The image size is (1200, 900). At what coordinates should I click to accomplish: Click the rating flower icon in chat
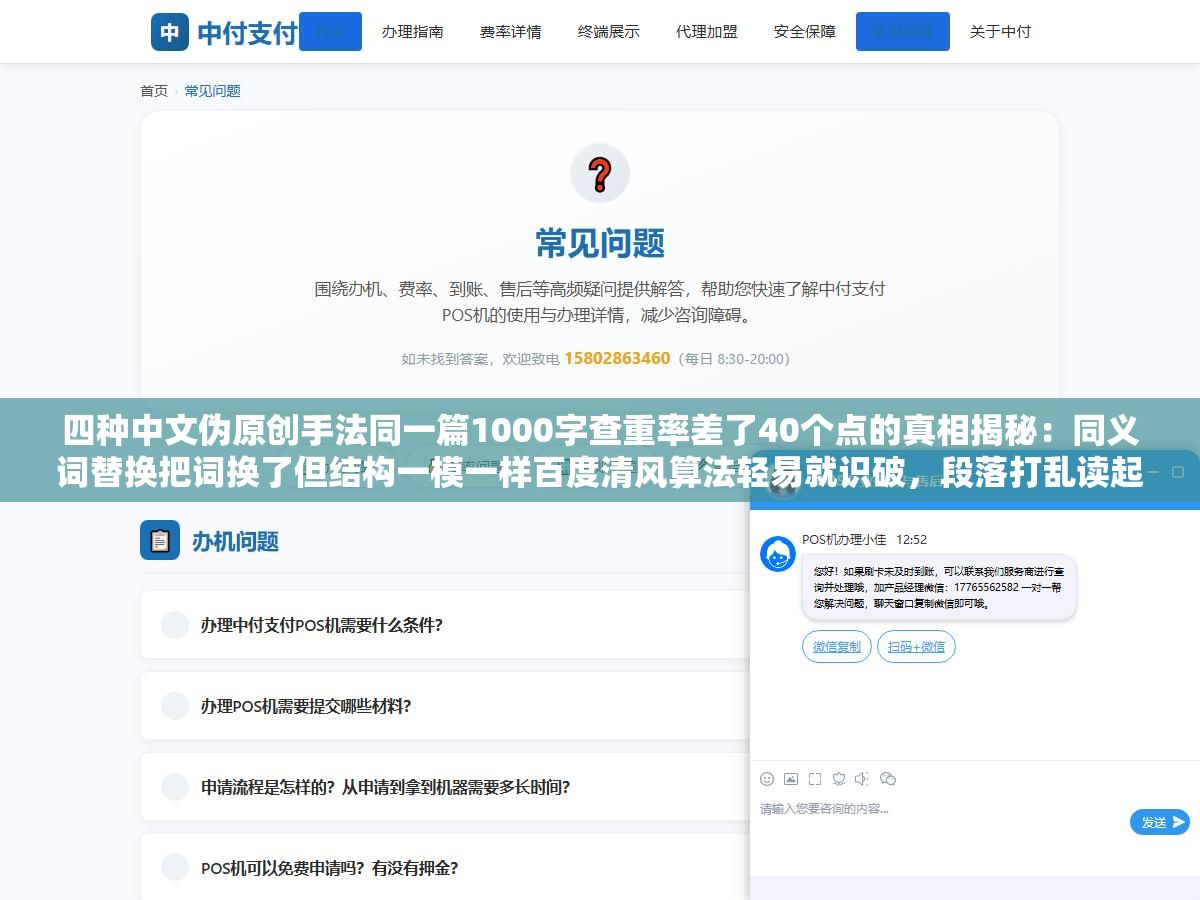839,779
